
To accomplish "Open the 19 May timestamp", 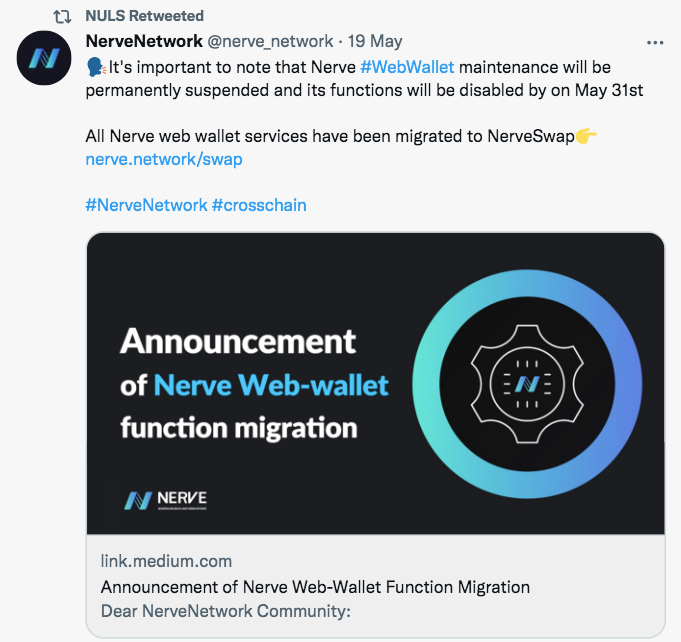I will [x=375, y=41].
